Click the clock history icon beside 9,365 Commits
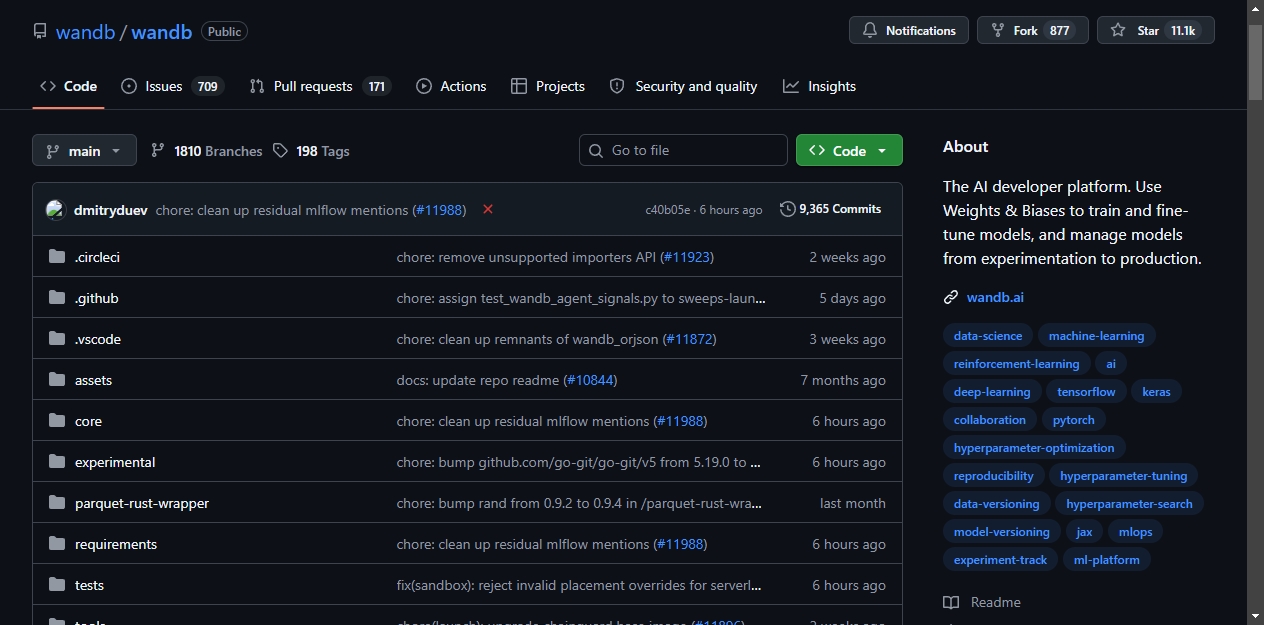 click(x=788, y=209)
